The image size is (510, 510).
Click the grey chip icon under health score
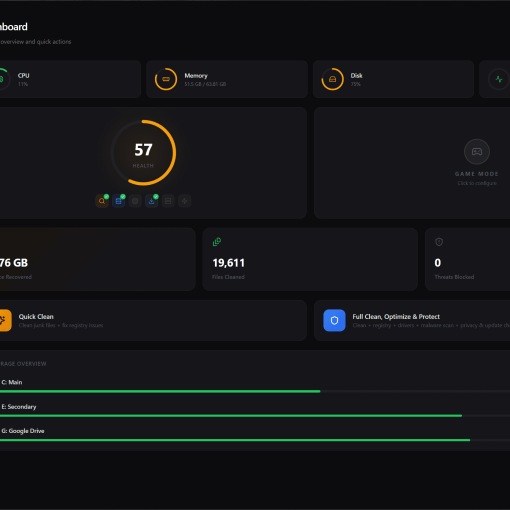(135, 201)
